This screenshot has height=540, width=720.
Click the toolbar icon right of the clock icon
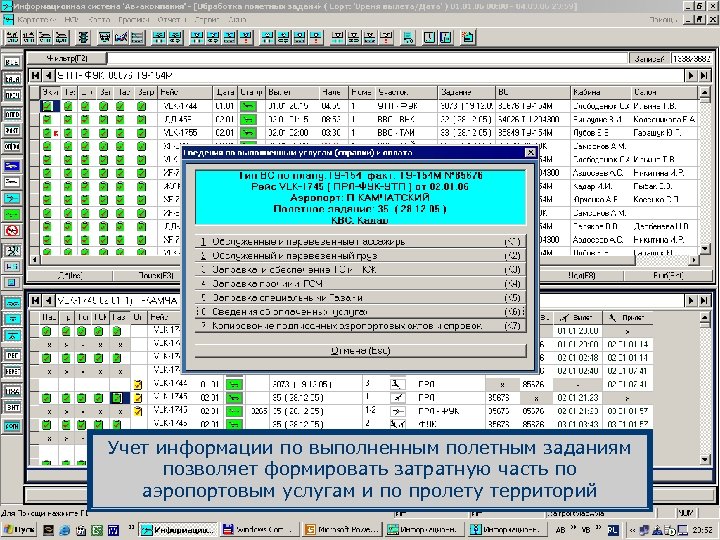pos(446,37)
